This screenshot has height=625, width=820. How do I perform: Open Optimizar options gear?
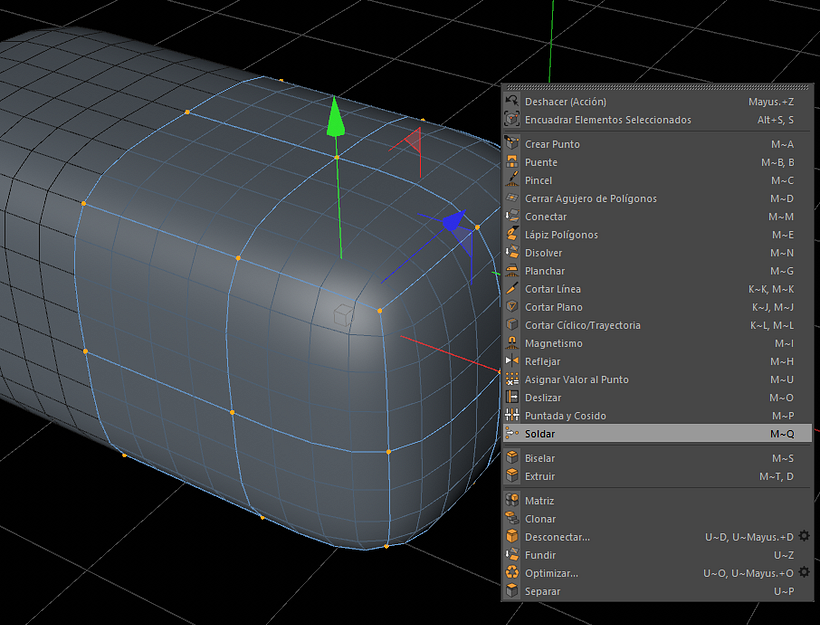tap(804, 572)
